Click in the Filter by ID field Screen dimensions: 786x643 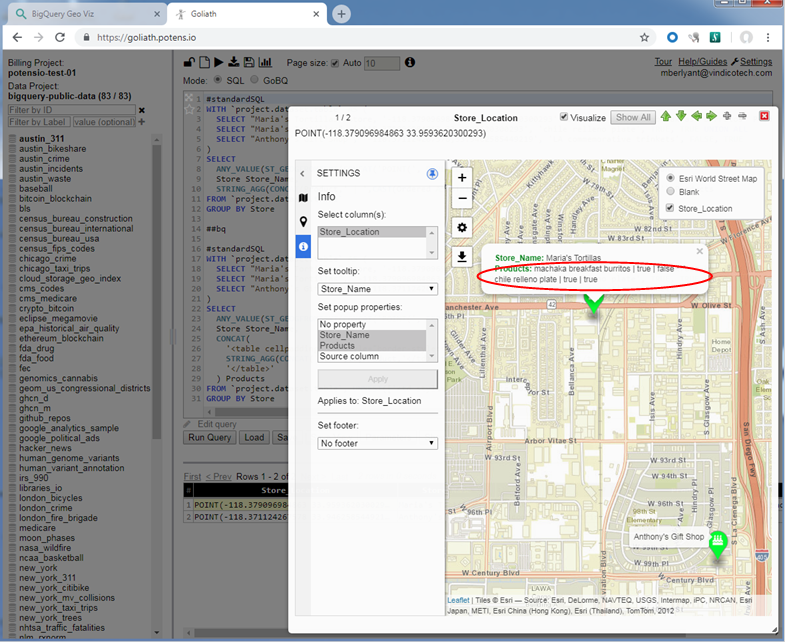[x=72, y=110]
